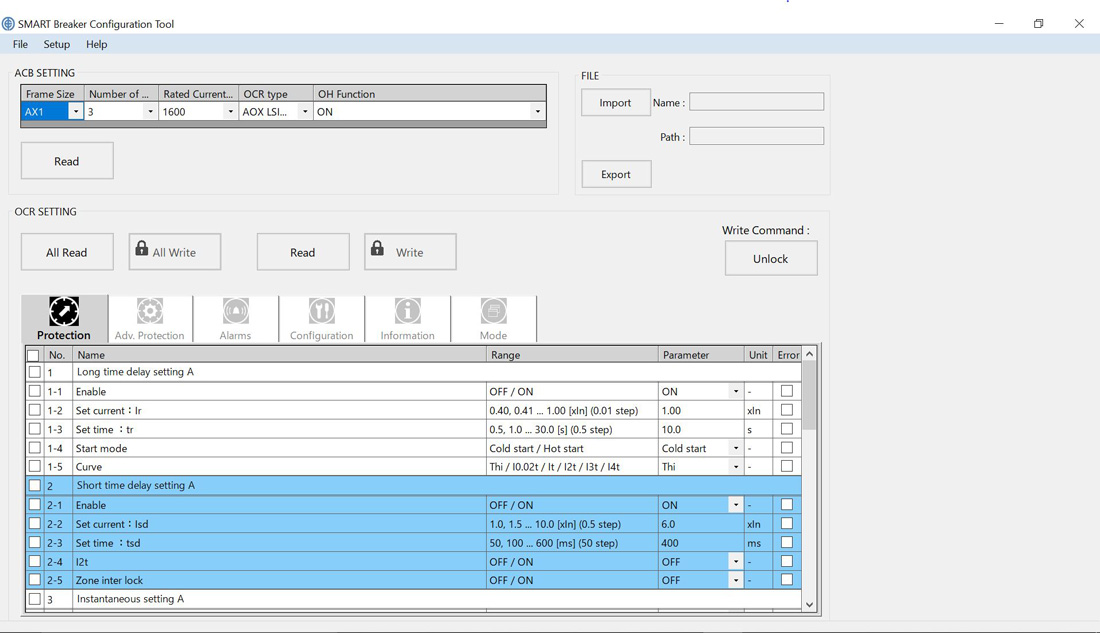Click the table vertical scrollbar thumb

coord(810,395)
